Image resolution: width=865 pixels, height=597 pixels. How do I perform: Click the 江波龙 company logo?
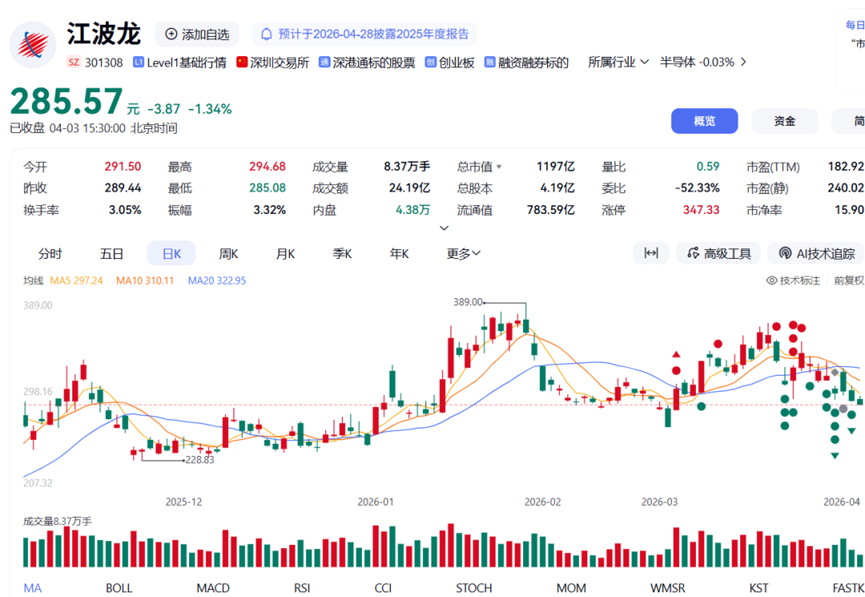[x=33, y=44]
